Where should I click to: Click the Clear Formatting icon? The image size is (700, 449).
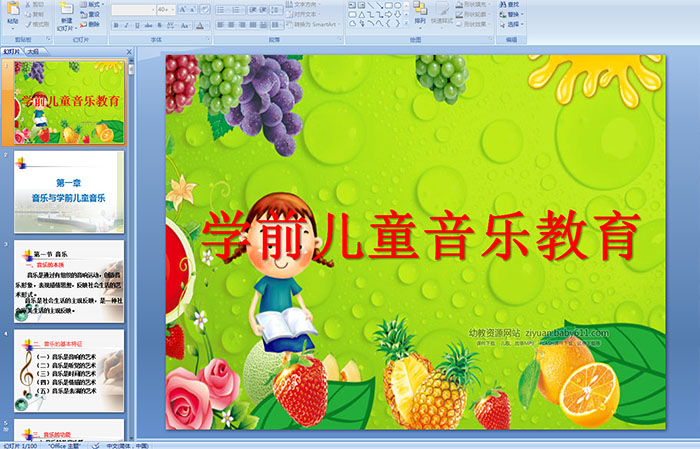(204, 10)
